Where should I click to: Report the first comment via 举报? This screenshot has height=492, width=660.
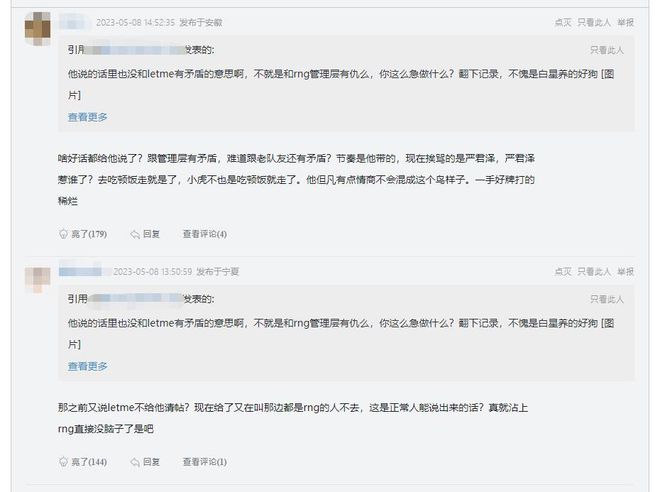(625, 22)
